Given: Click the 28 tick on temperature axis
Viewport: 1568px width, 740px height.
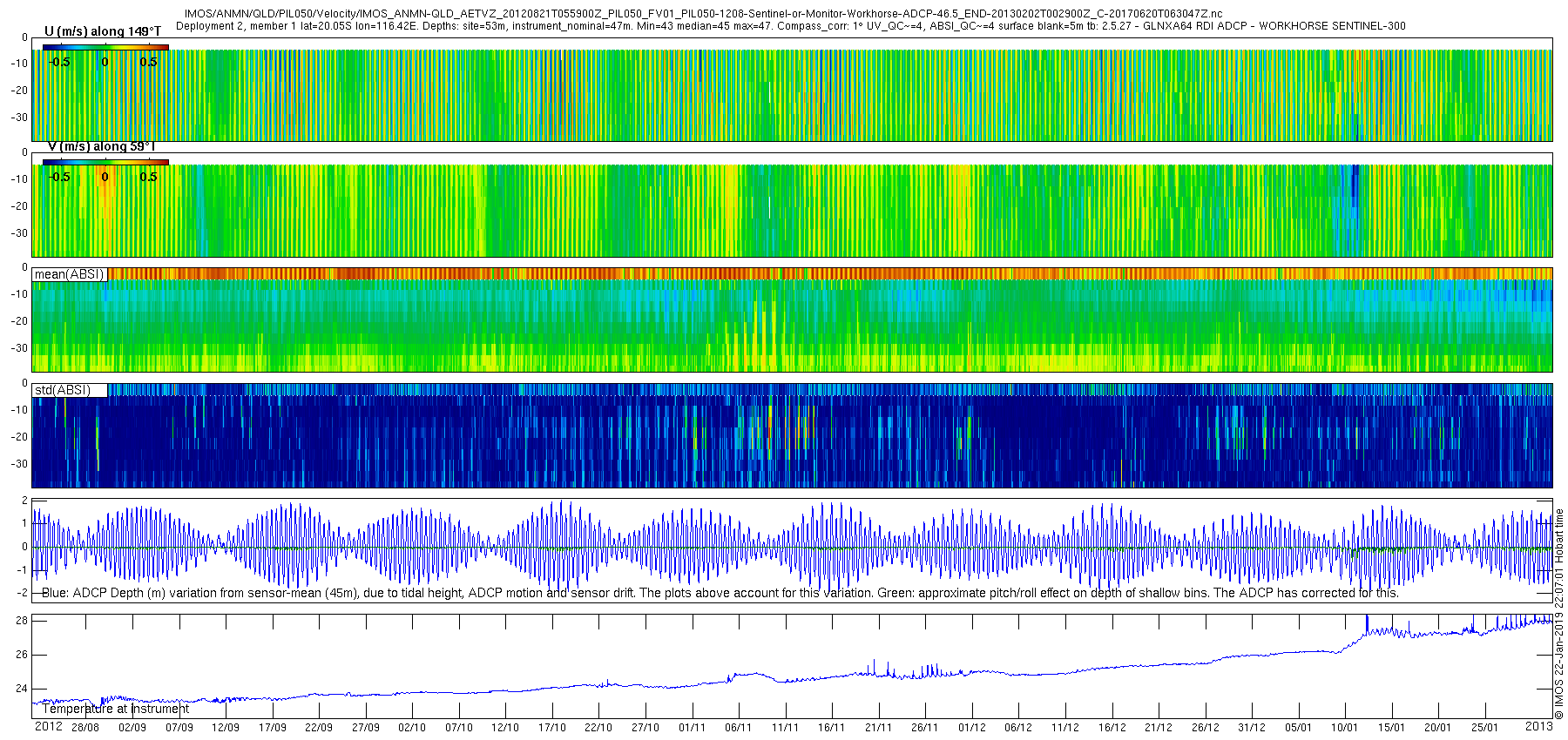Looking at the screenshot, I should point(22,621).
